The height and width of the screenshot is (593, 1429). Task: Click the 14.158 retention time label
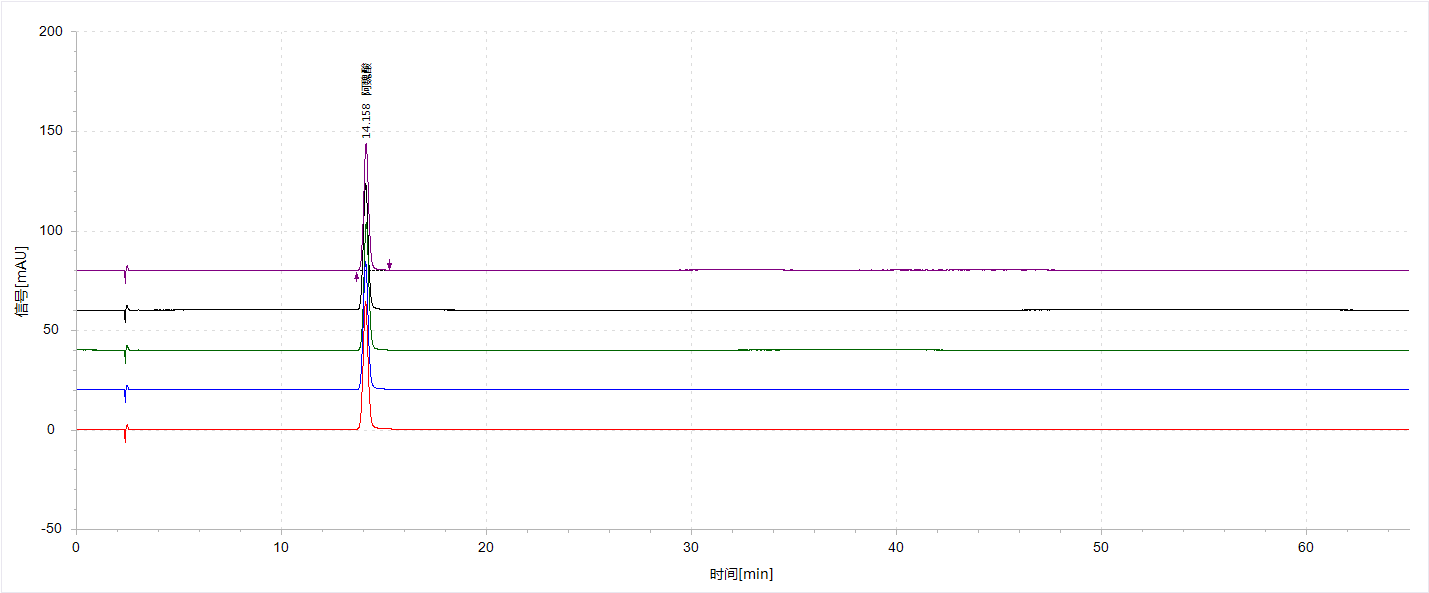(366, 120)
